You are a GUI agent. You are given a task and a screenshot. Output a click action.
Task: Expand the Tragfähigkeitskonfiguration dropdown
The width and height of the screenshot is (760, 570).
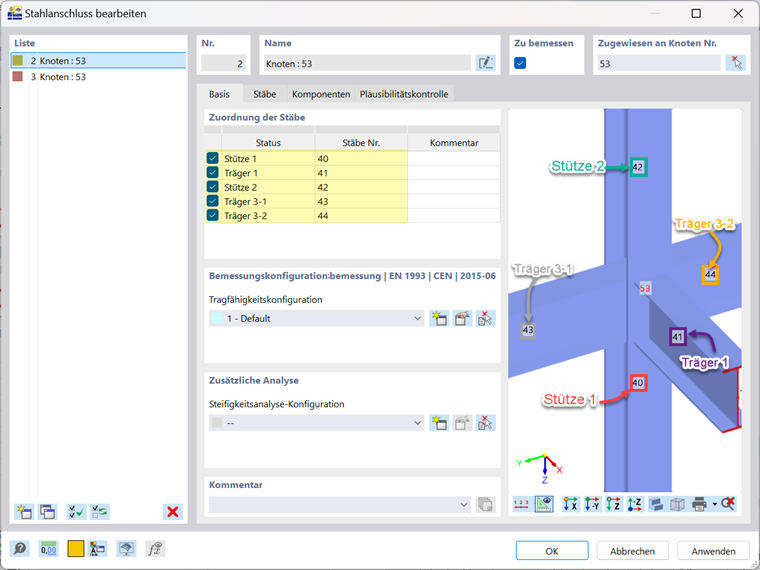pyautogui.click(x=417, y=318)
